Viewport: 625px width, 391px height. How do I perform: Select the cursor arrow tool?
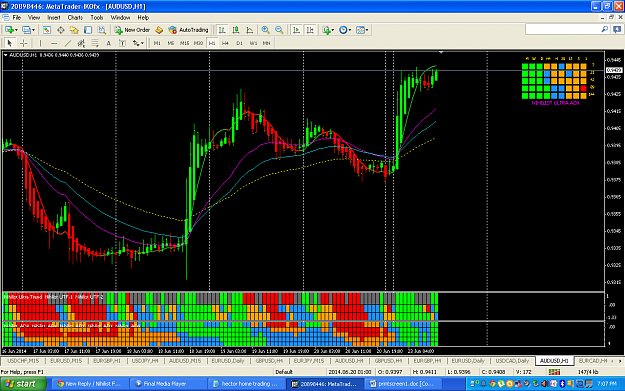(10, 43)
